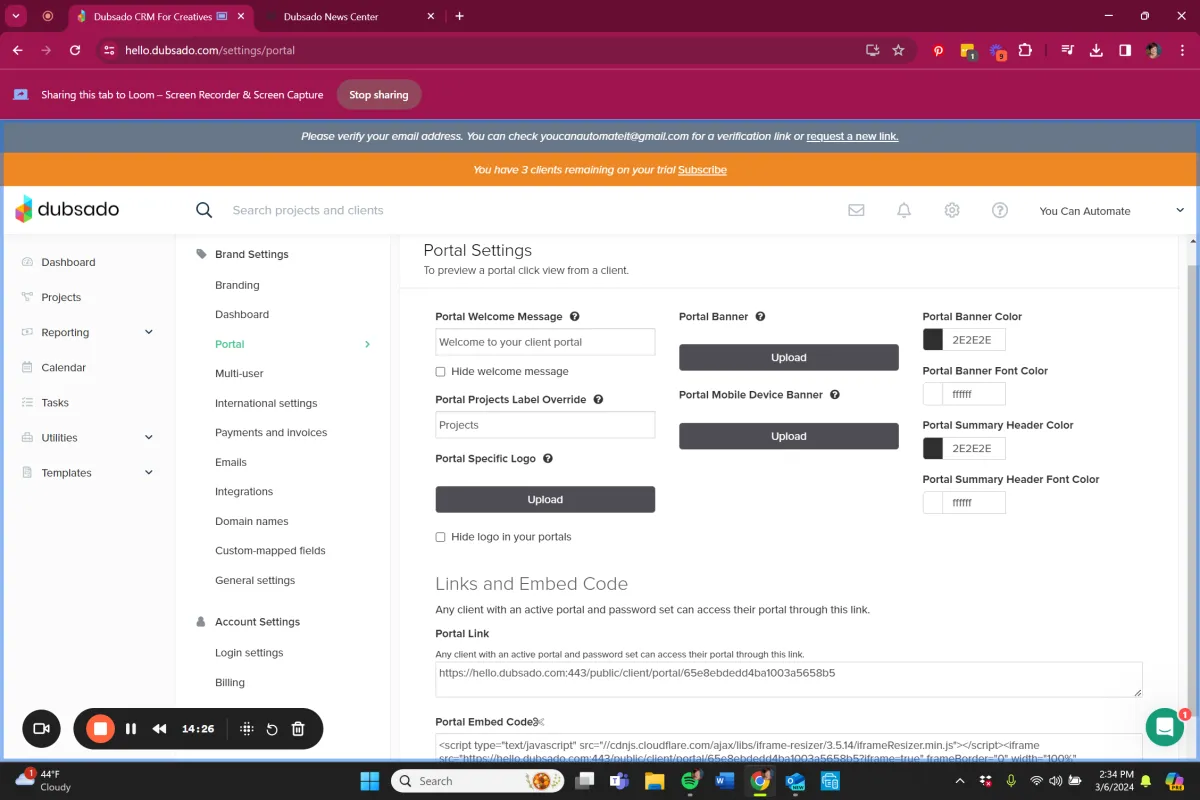
Task: Pause the Loom recording
Action: tap(131, 729)
